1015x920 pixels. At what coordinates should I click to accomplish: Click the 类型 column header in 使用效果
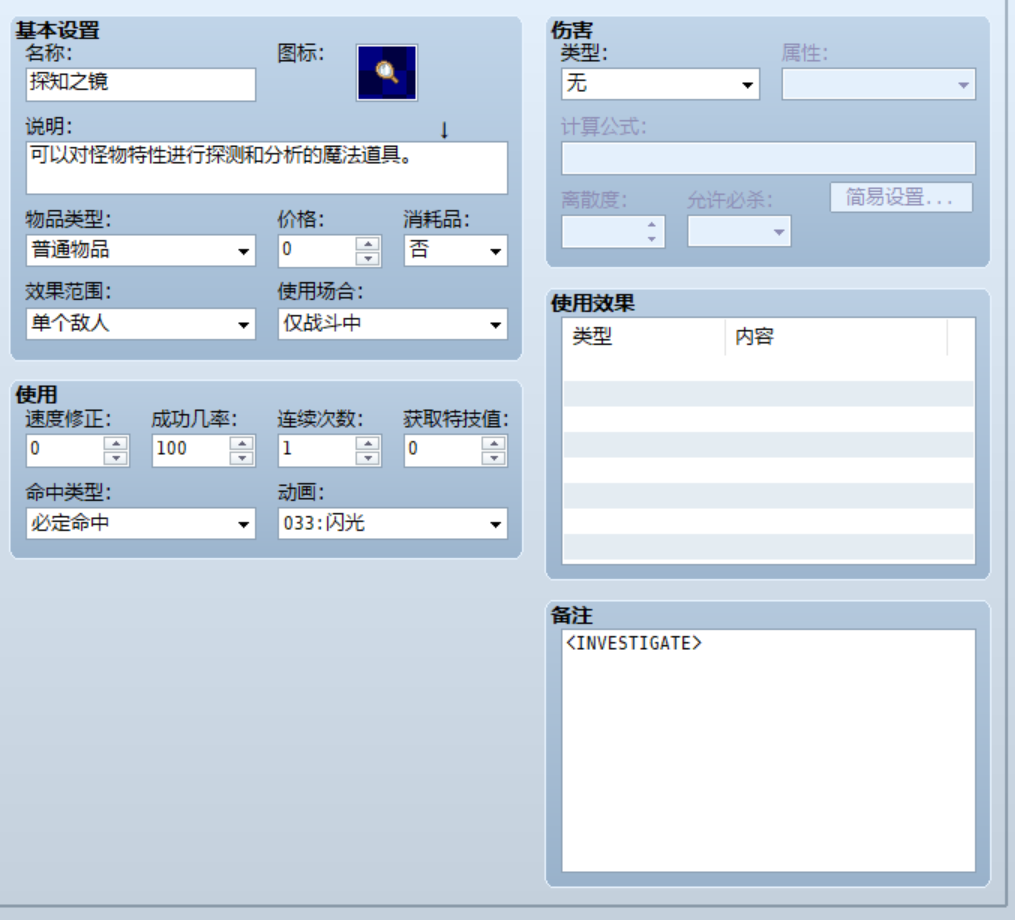click(643, 337)
